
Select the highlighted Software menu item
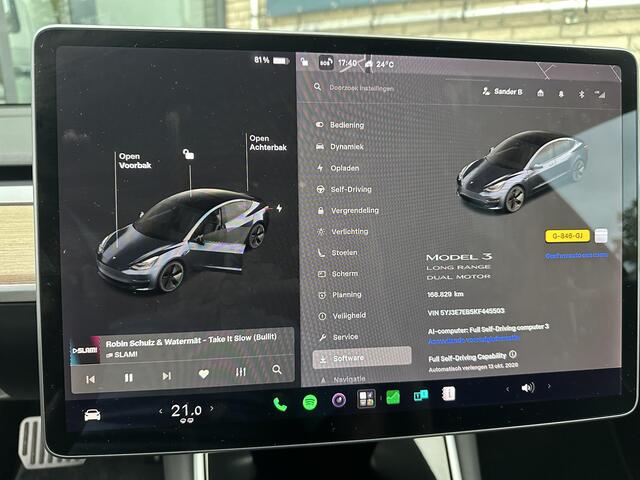tap(362, 358)
